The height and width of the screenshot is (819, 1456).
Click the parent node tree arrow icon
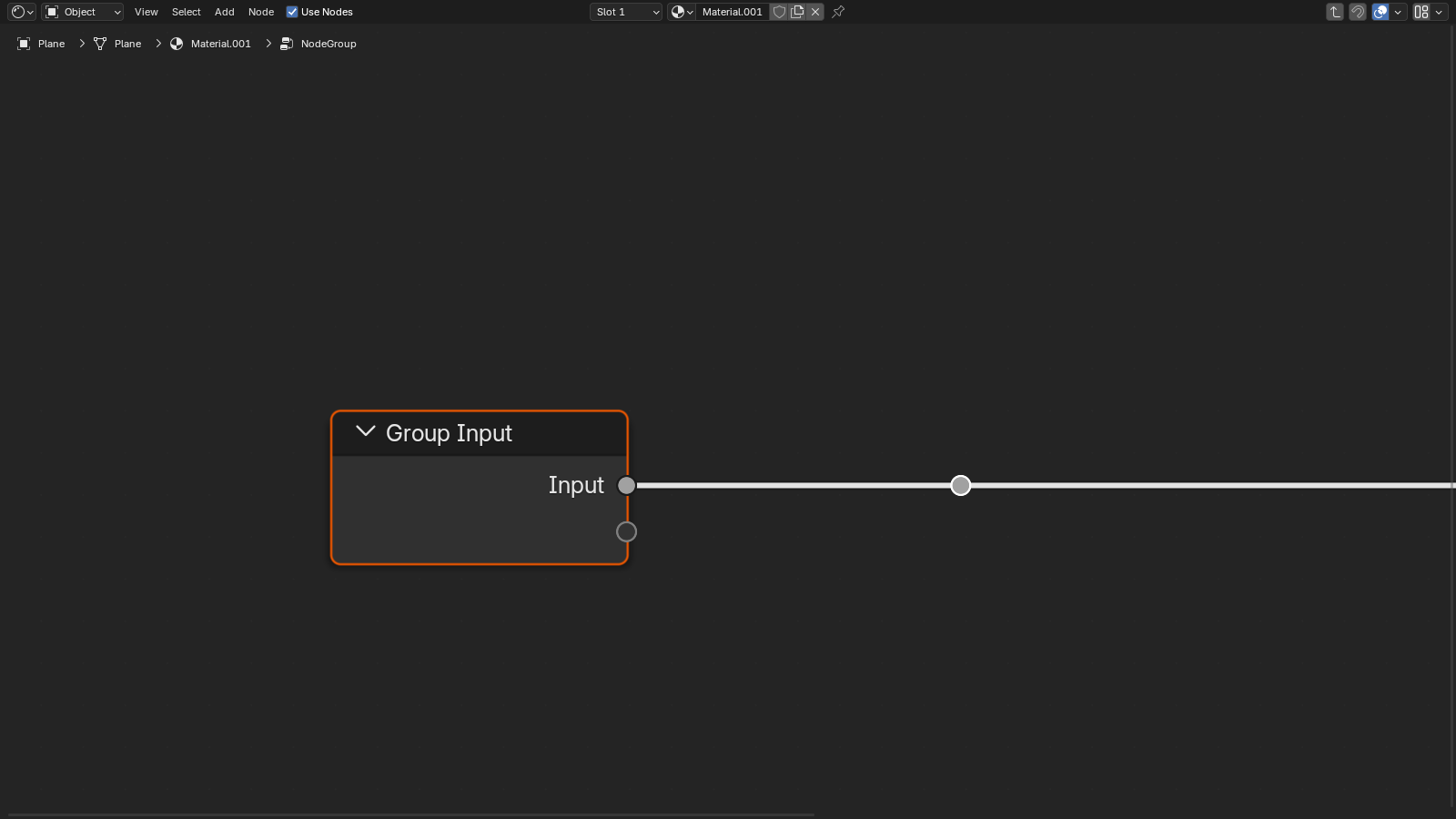tap(1335, 12)
